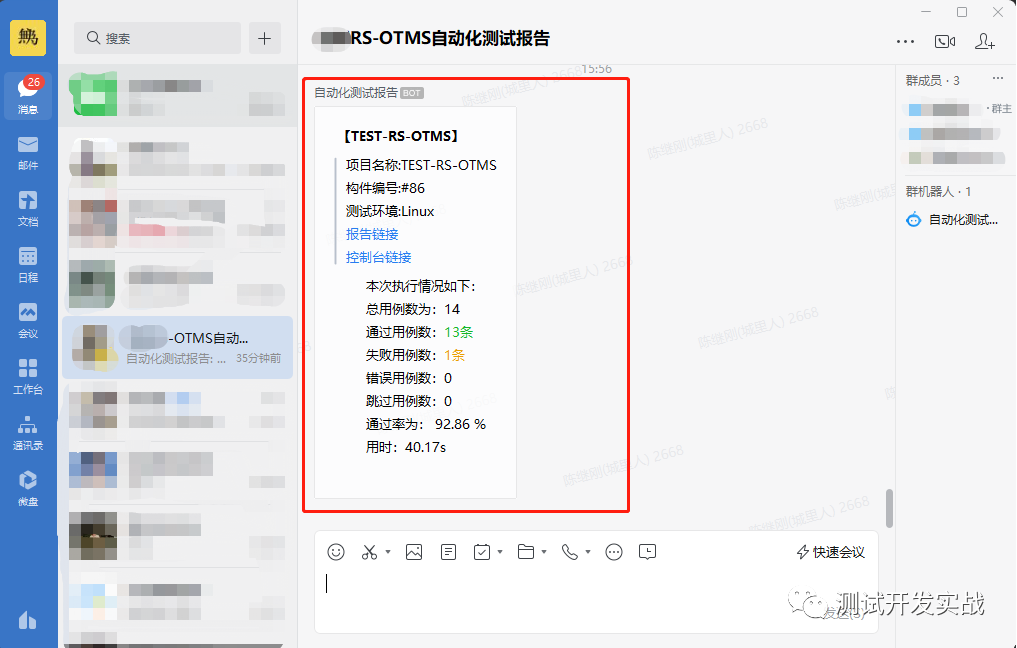Open the first conversation with green avatar

pyautogui.click(x=178, y=95)
